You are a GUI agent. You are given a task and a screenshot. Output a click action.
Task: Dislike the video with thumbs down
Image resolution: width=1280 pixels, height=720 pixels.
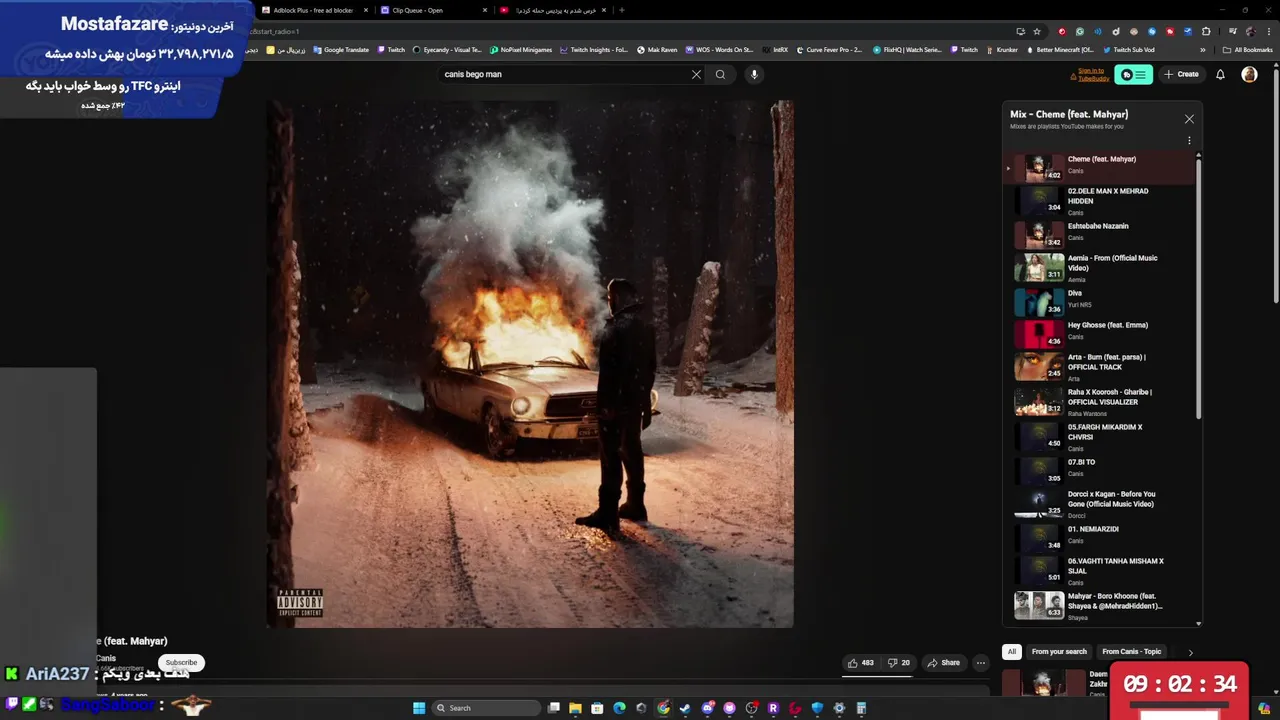[x=899, y=662]
